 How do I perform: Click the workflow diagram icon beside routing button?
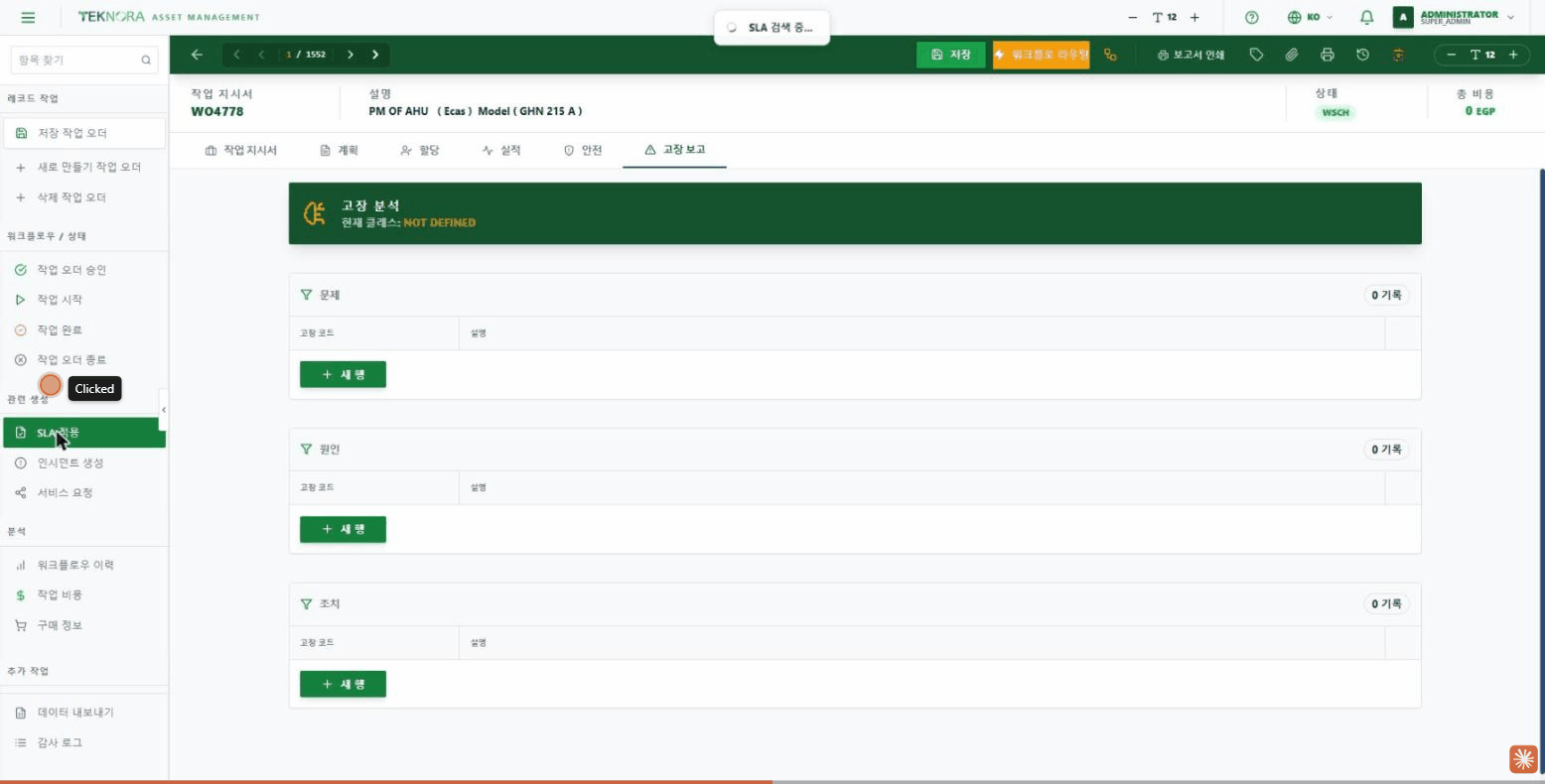pyautogui.click(x=1110, y=55)
